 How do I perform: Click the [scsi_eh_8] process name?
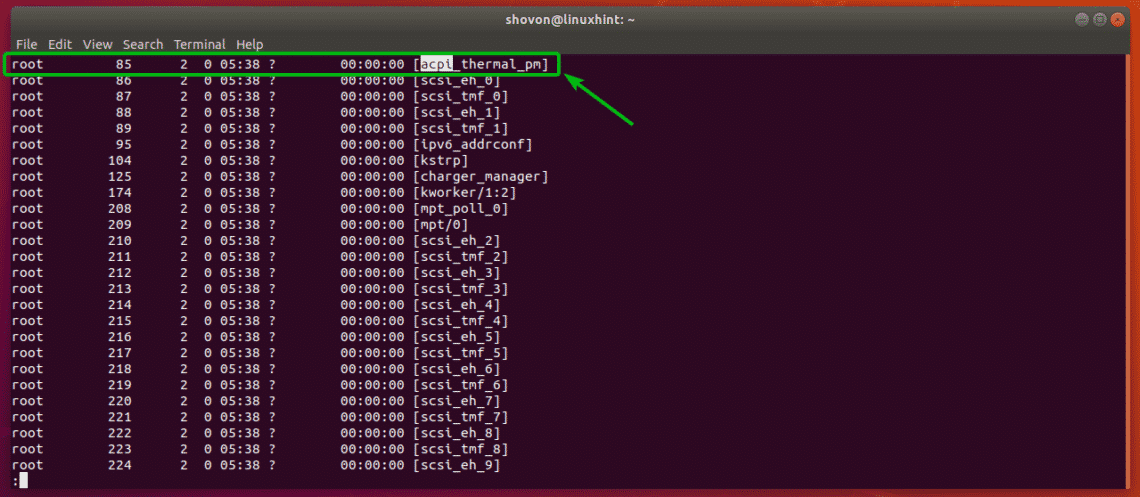click(x=456, y=433)
